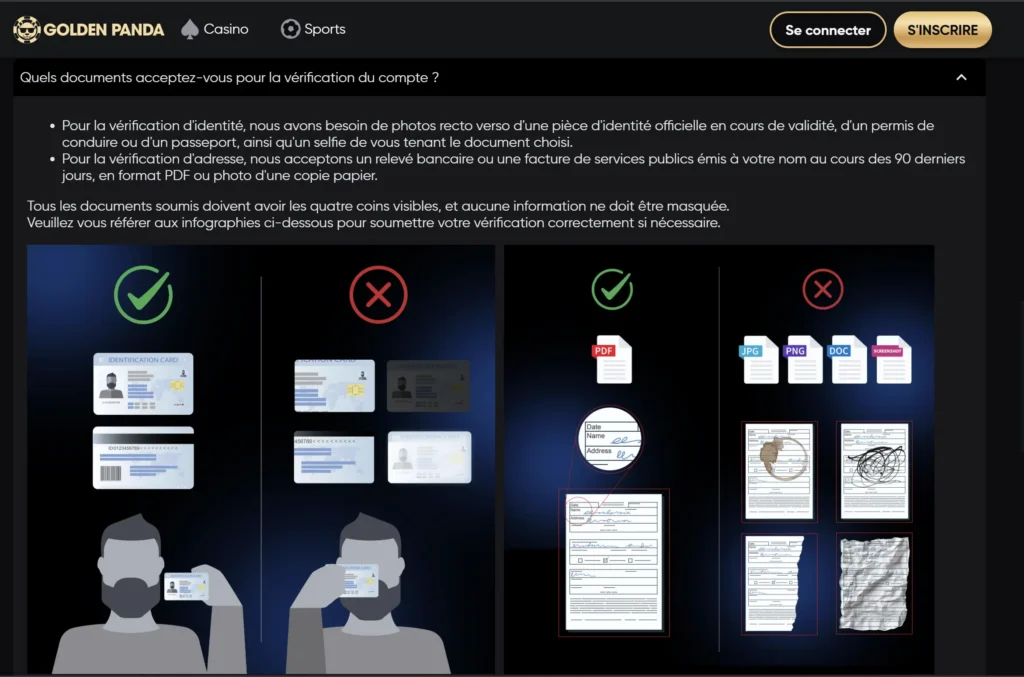Click the front-side identification card image

pyautogui.click(x=143, y=384)
